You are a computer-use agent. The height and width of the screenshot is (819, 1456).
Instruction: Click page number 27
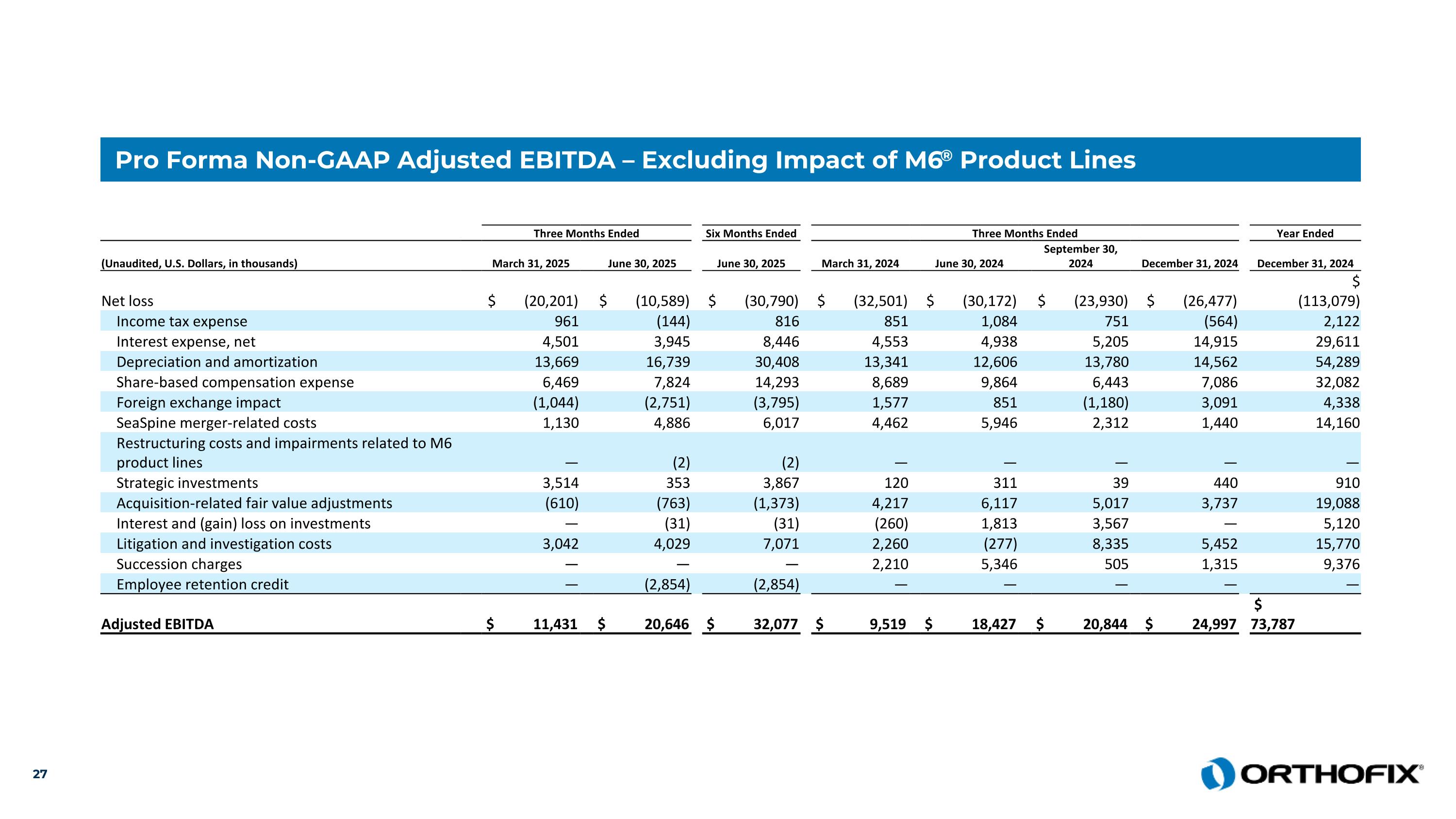point(40,774)
